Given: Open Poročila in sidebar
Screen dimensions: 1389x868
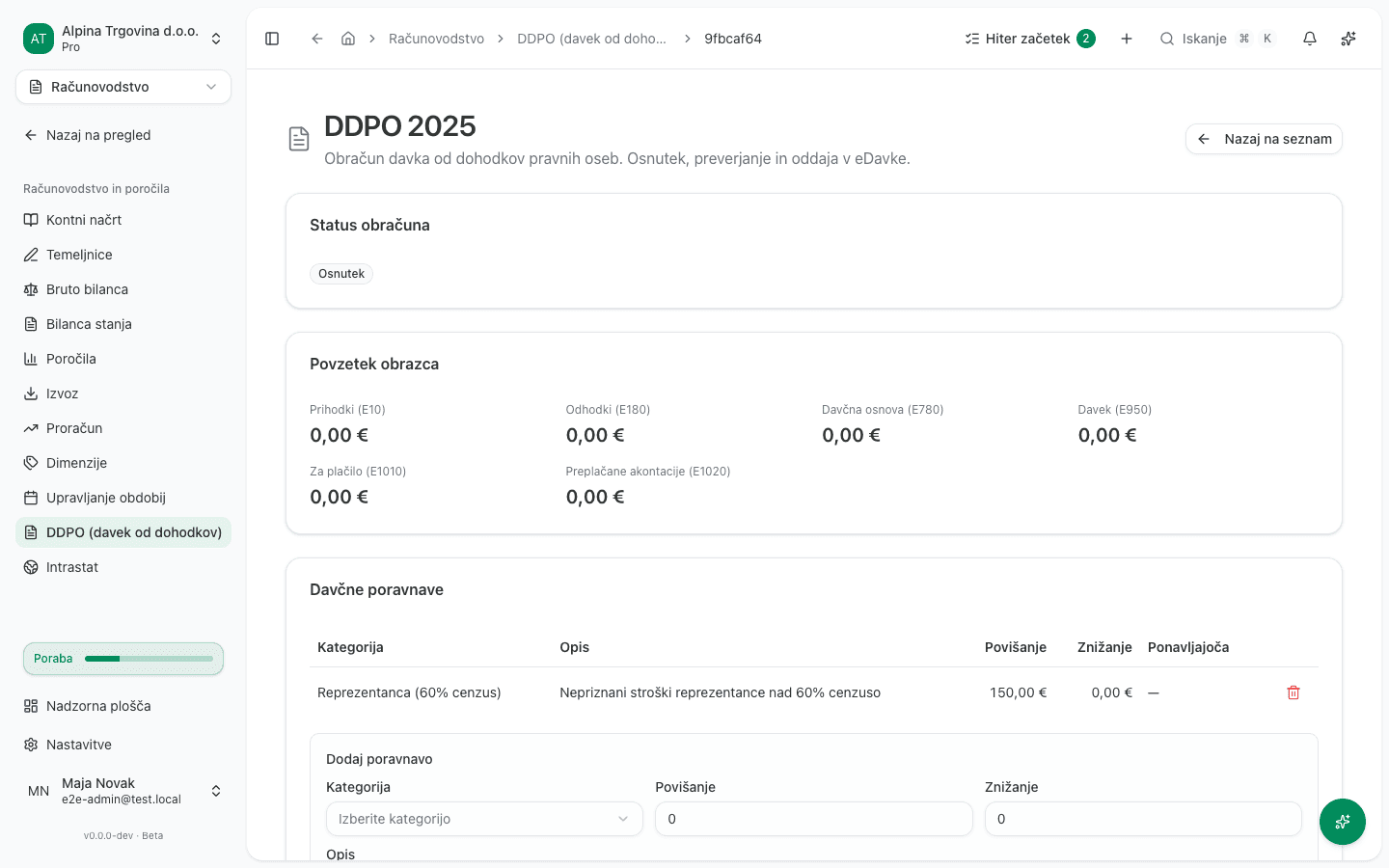Looking at the screenshot, I should (x=123, y=359).
